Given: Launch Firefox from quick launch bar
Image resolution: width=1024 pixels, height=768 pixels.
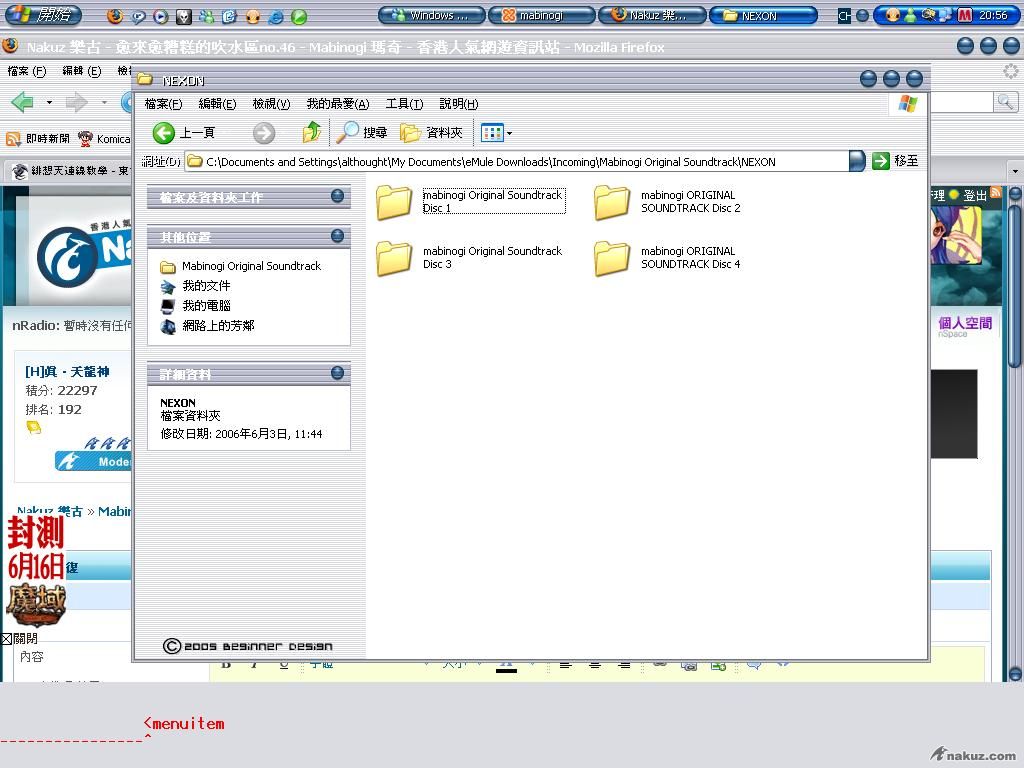Looking at the screenshot, I should click(x=115, y=16).
